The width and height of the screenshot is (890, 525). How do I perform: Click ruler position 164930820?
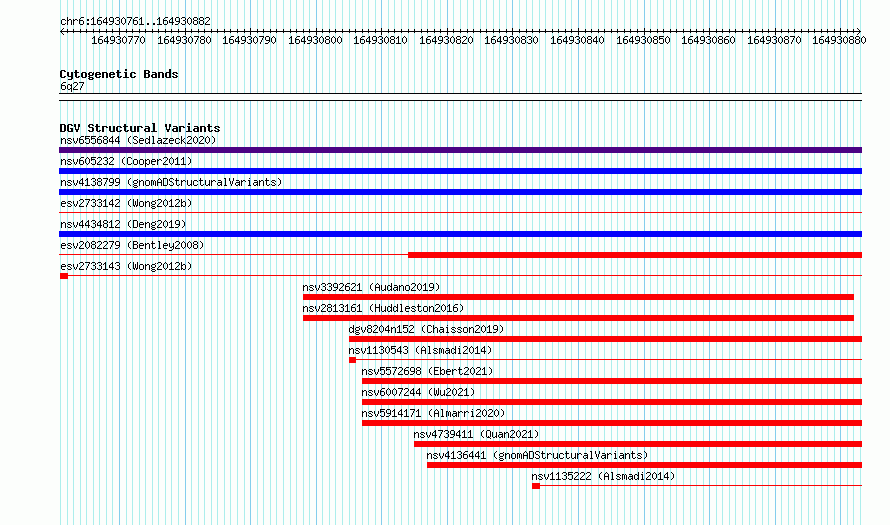click(x=446, y=40)
